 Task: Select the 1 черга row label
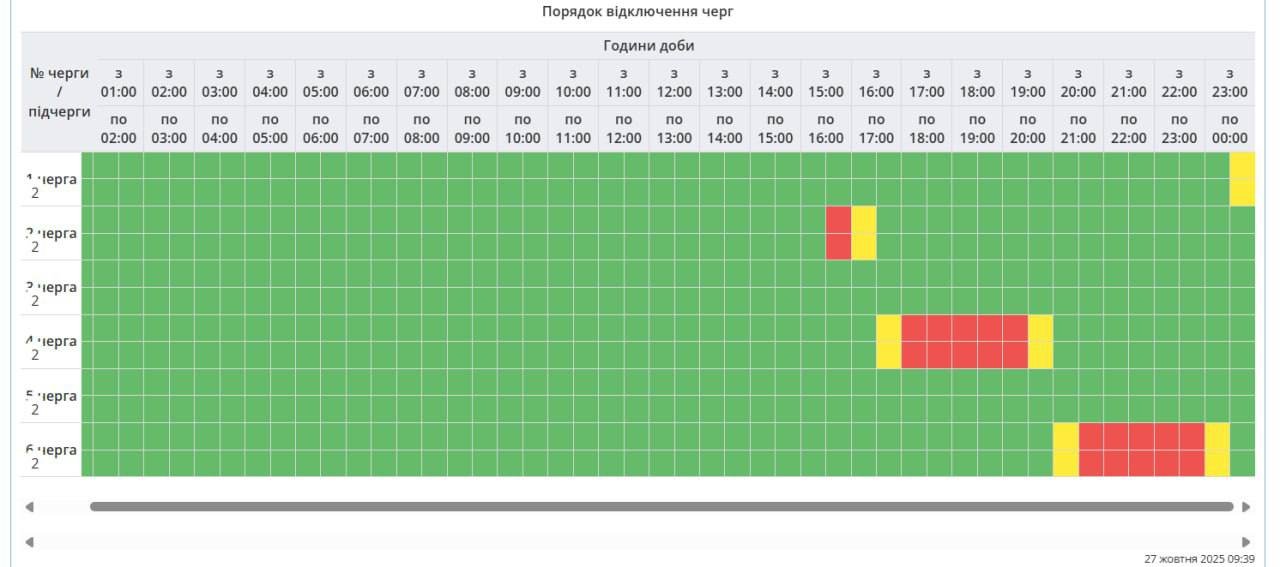(52, 180)
